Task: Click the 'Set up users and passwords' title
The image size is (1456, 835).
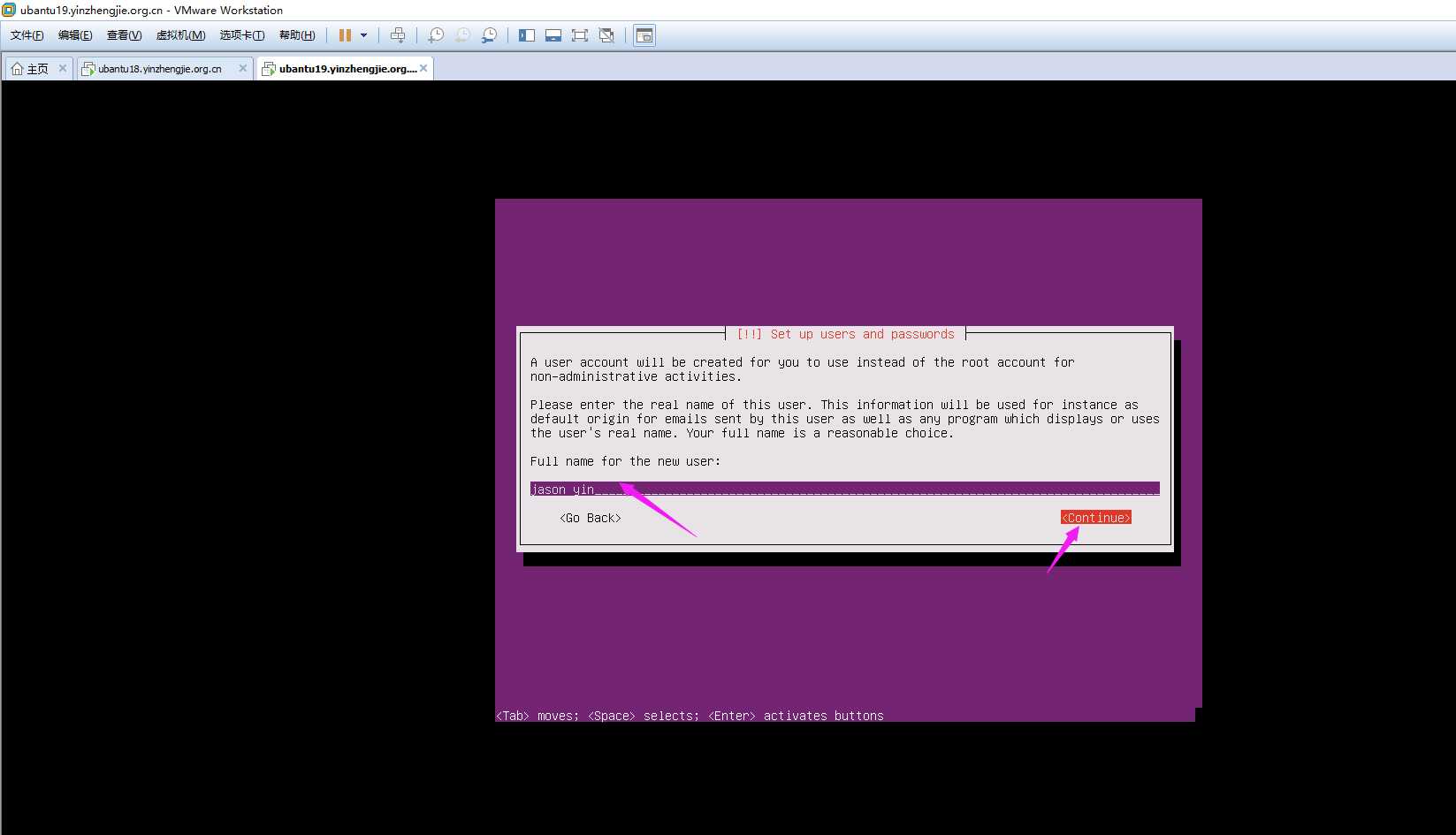Action: click(845, 334)
